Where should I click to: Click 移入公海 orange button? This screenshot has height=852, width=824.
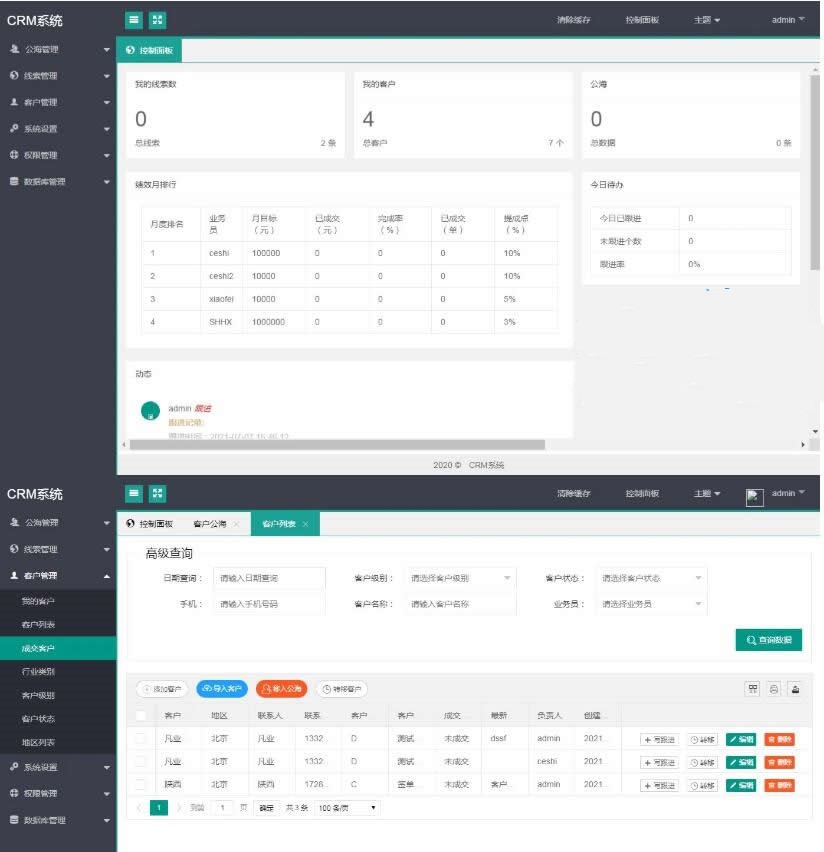click(282, 688)
